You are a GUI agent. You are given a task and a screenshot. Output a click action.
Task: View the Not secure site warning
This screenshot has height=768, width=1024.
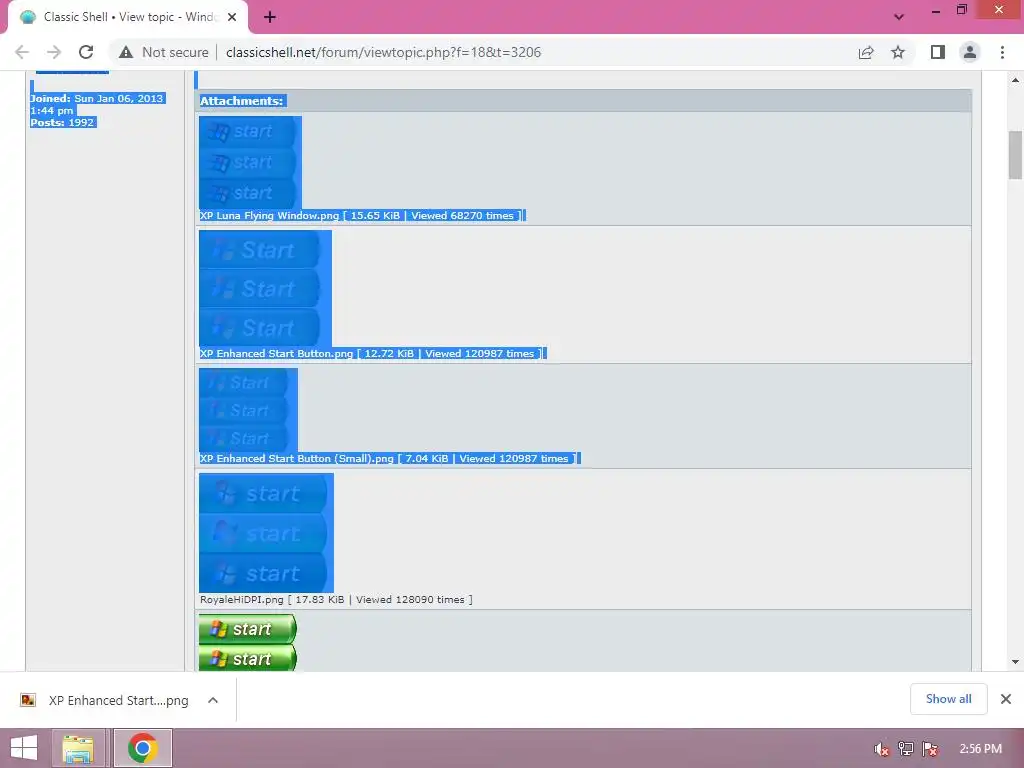[x=164, y=52]
